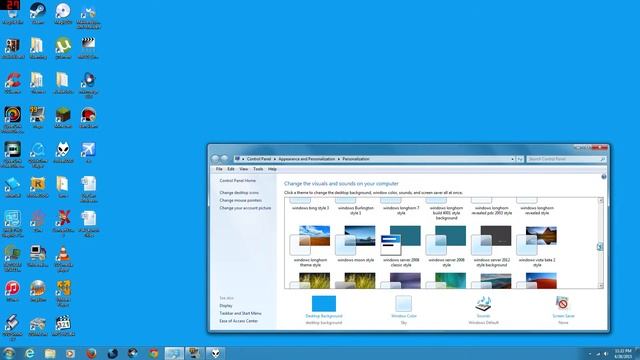640x360 pixels.
Task: Click theme list scrollbar up arrow
Action: [x=600, y=201]
